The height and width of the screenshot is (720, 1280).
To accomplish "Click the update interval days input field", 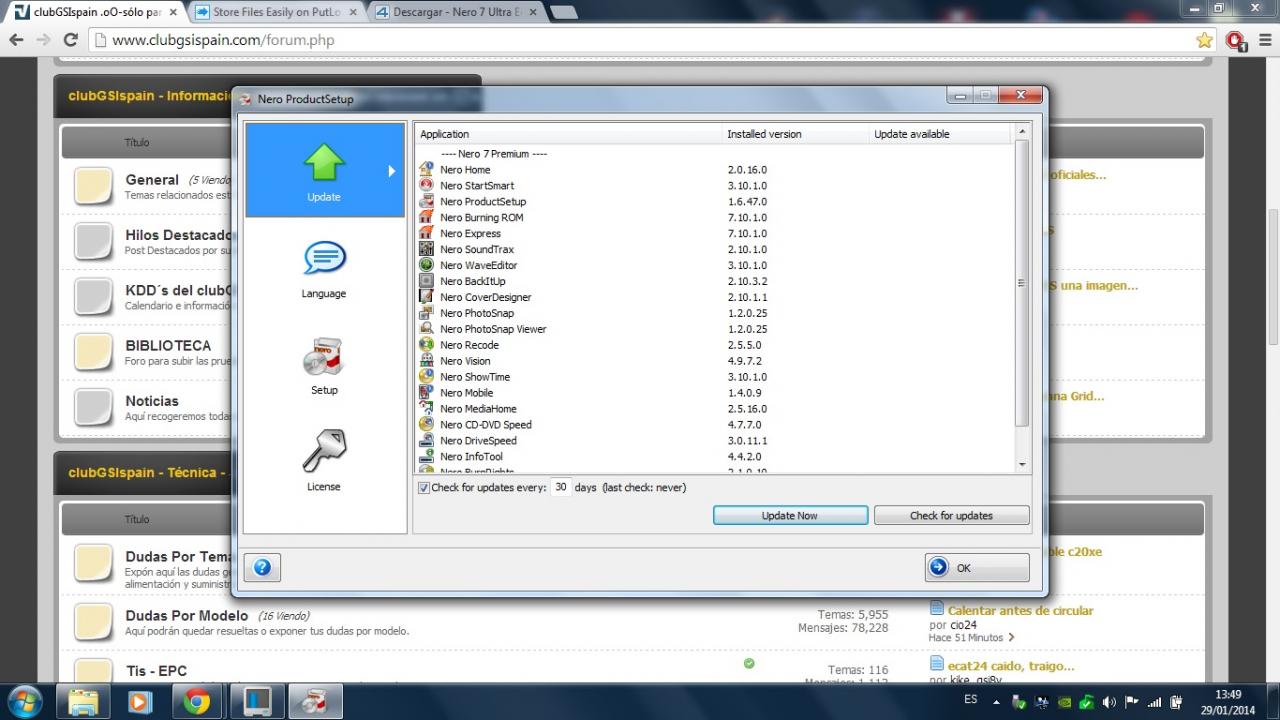I will point(561,488).
